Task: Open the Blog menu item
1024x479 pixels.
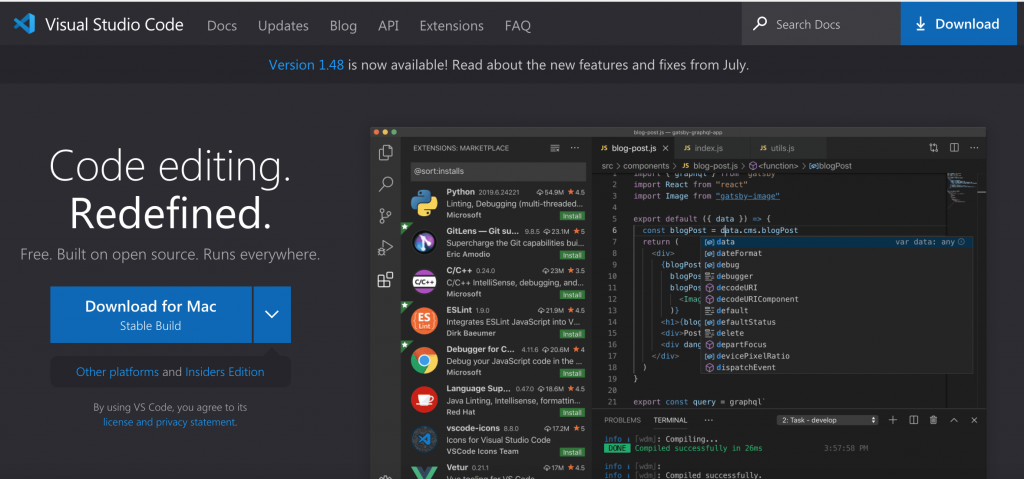Action: (x=344, y=25)
